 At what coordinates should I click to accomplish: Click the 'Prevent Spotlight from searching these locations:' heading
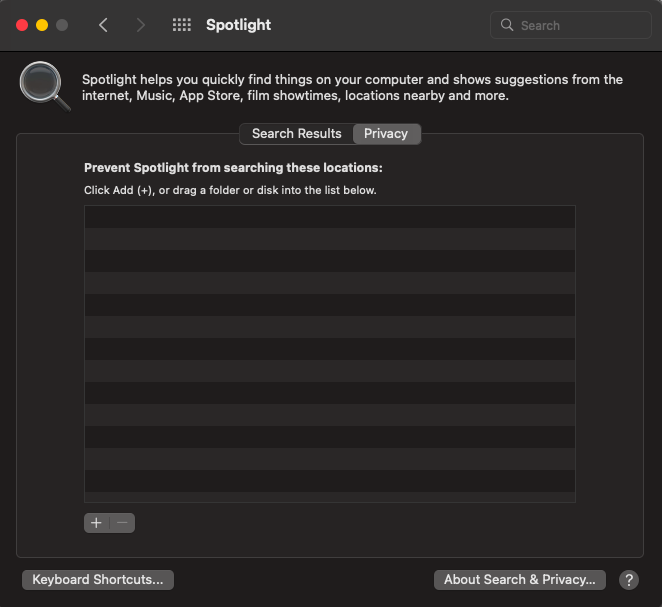click(233, 168)
